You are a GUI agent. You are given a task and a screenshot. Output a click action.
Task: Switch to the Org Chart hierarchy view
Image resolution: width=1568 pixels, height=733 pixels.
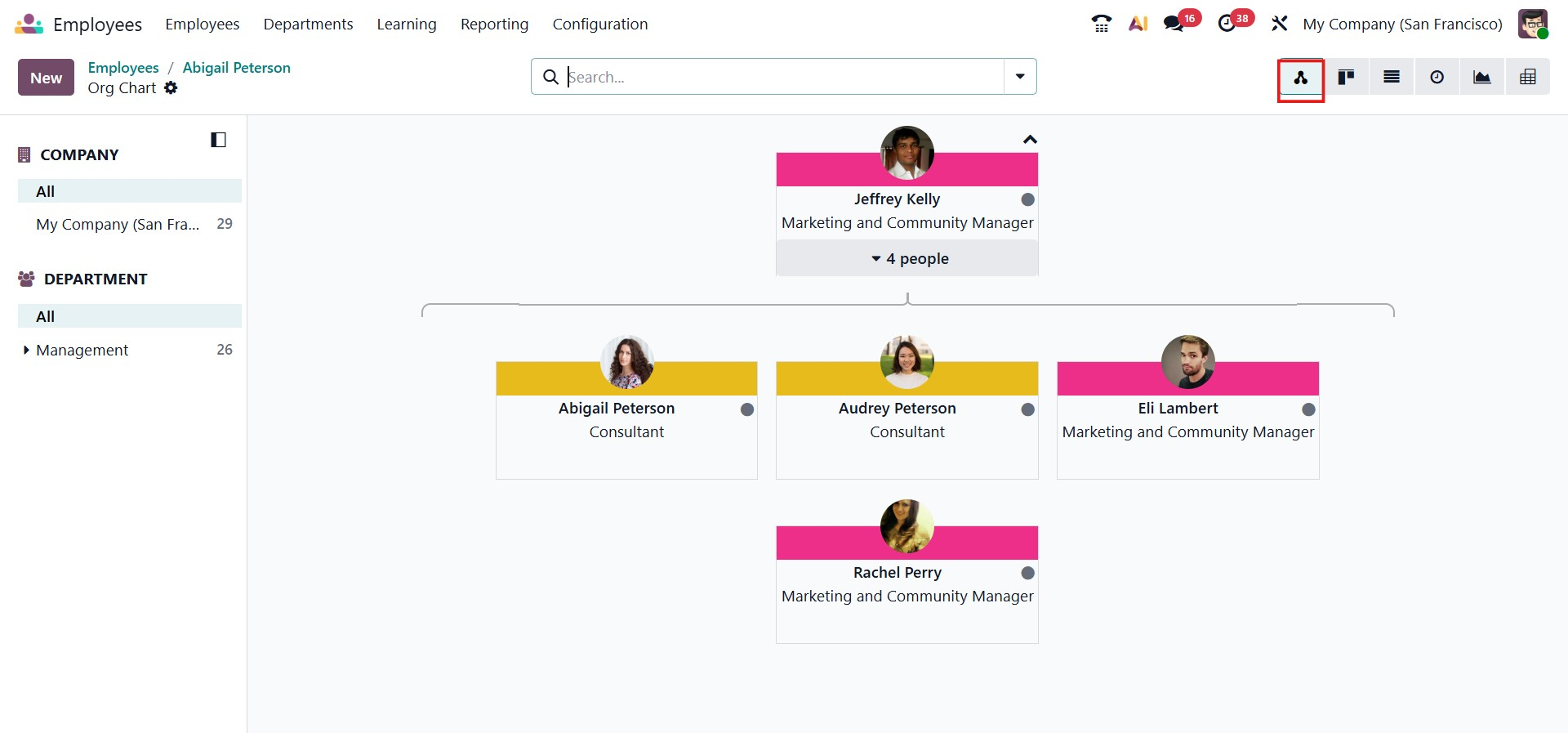coord(1300,78)
